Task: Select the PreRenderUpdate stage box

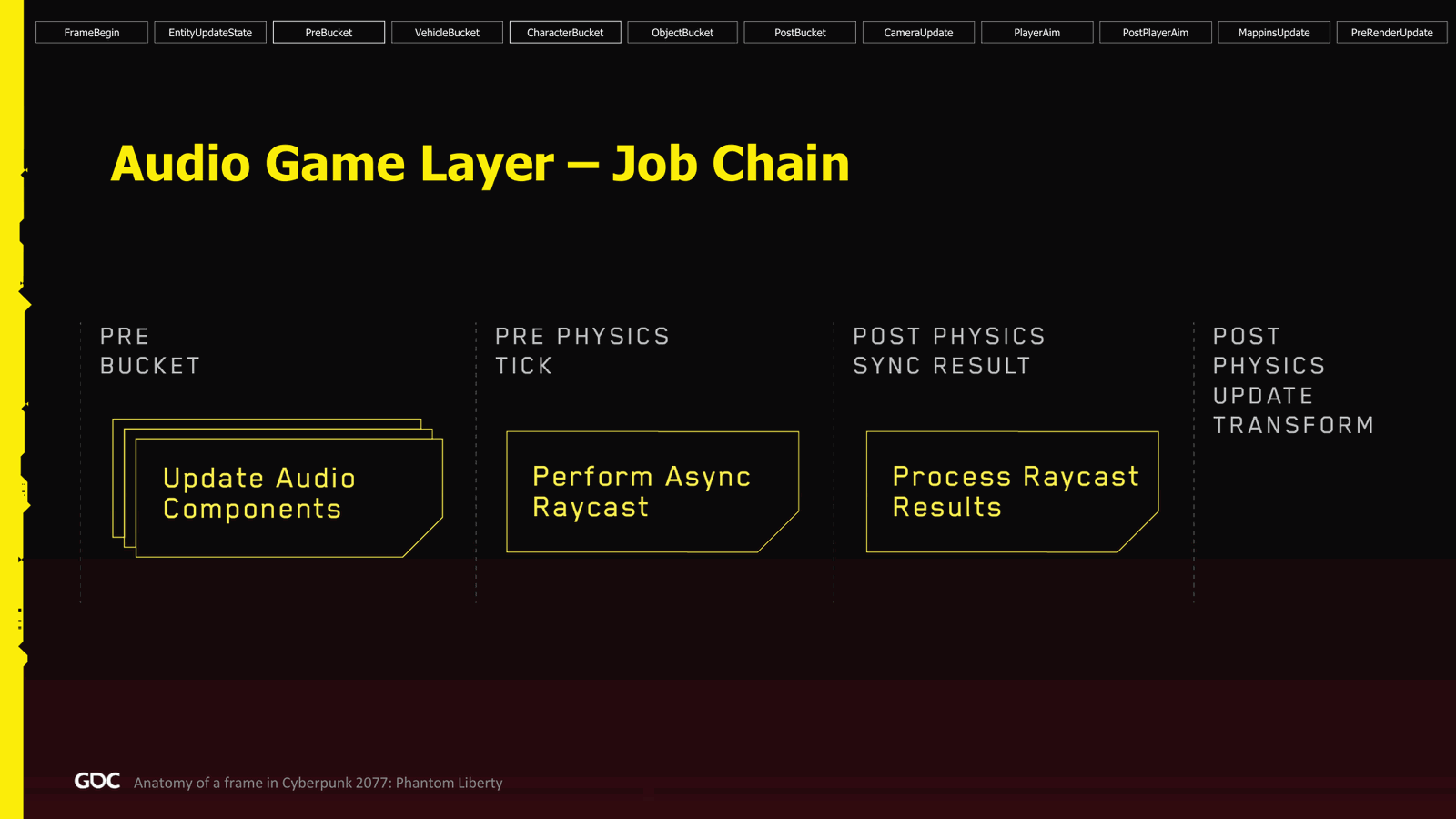Action: (1392, 33)
